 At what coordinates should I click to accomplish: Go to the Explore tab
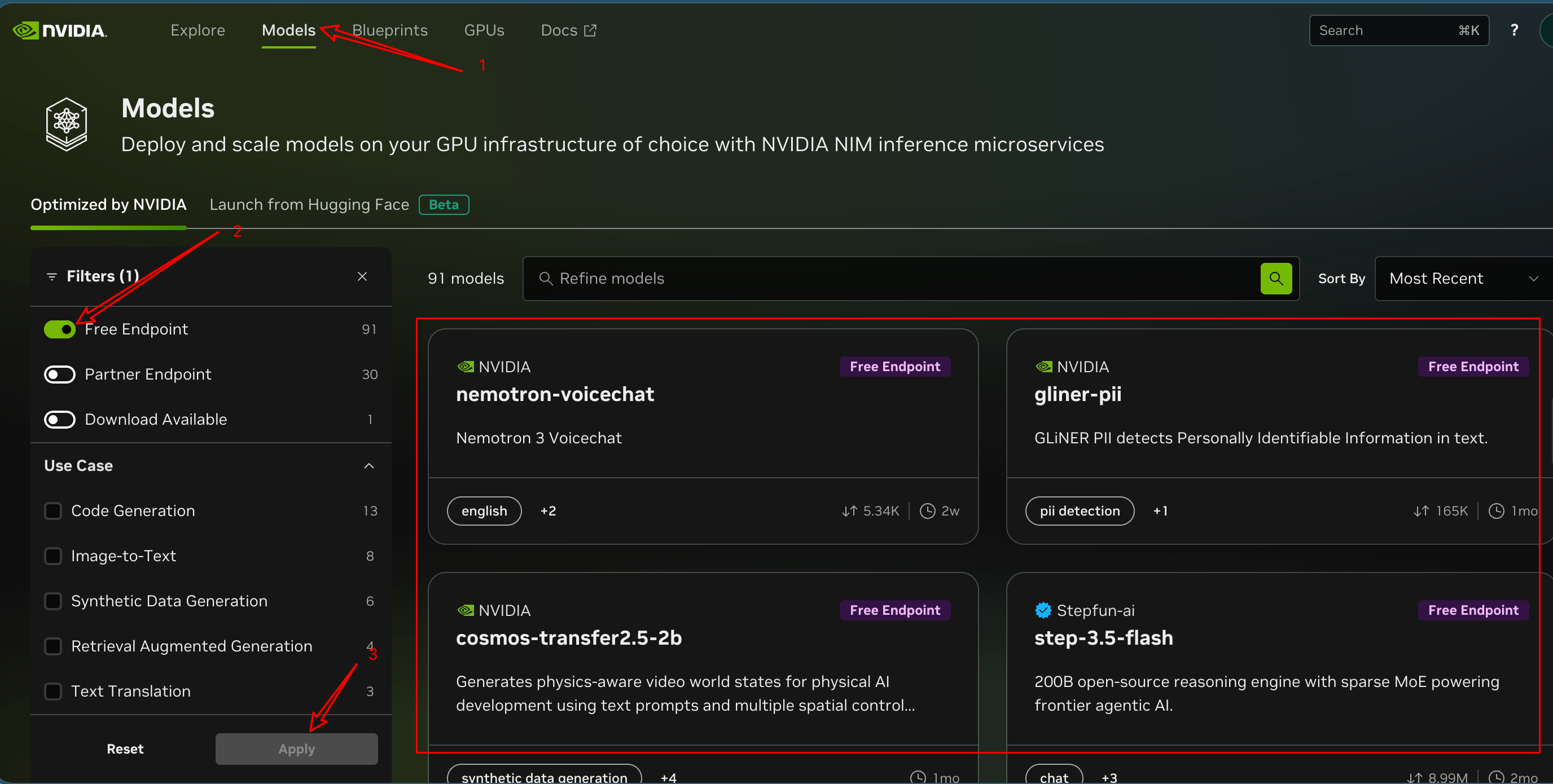click(198, 30)
